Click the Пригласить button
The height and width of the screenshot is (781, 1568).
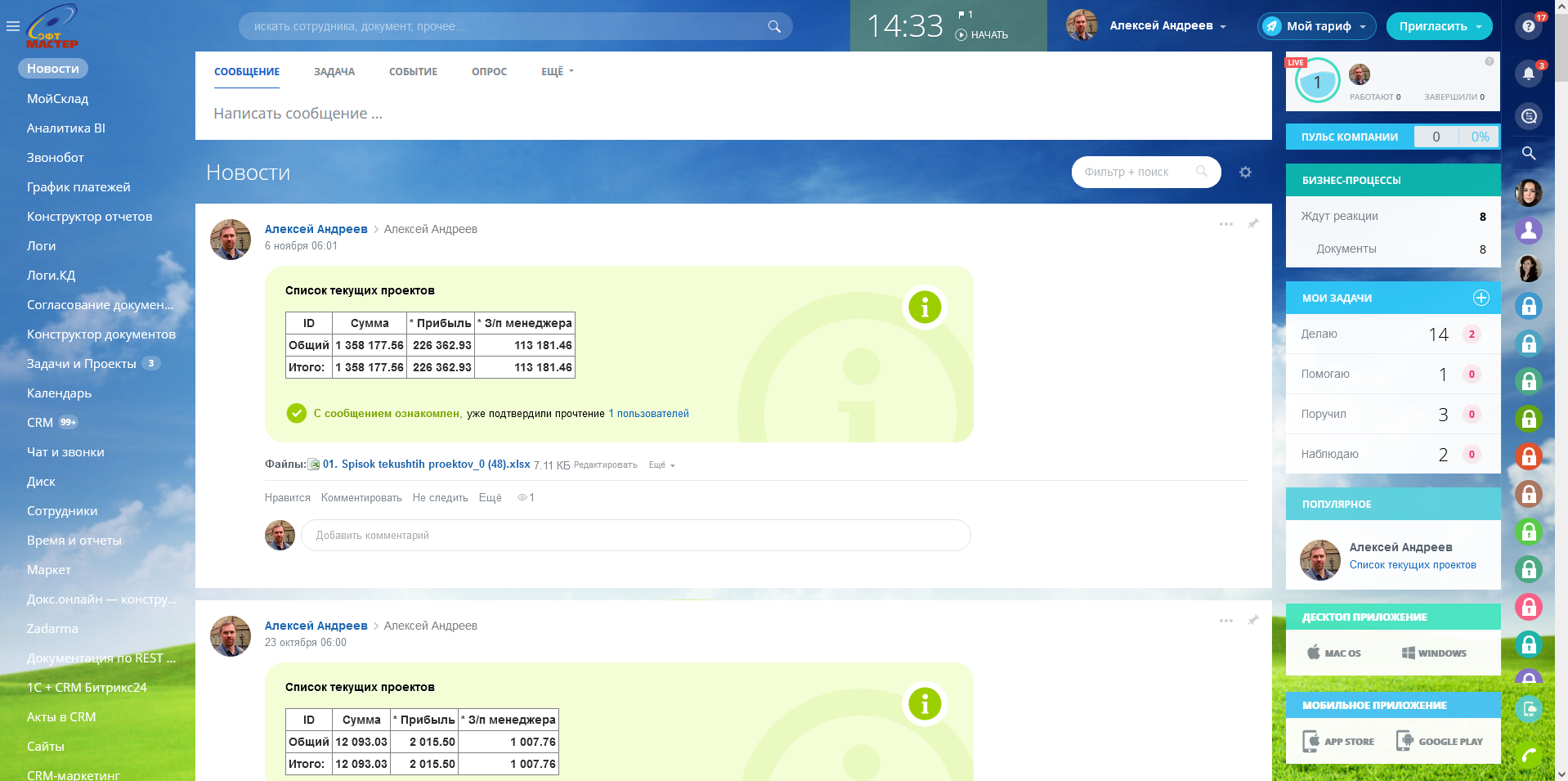[x=1438, y=26]
